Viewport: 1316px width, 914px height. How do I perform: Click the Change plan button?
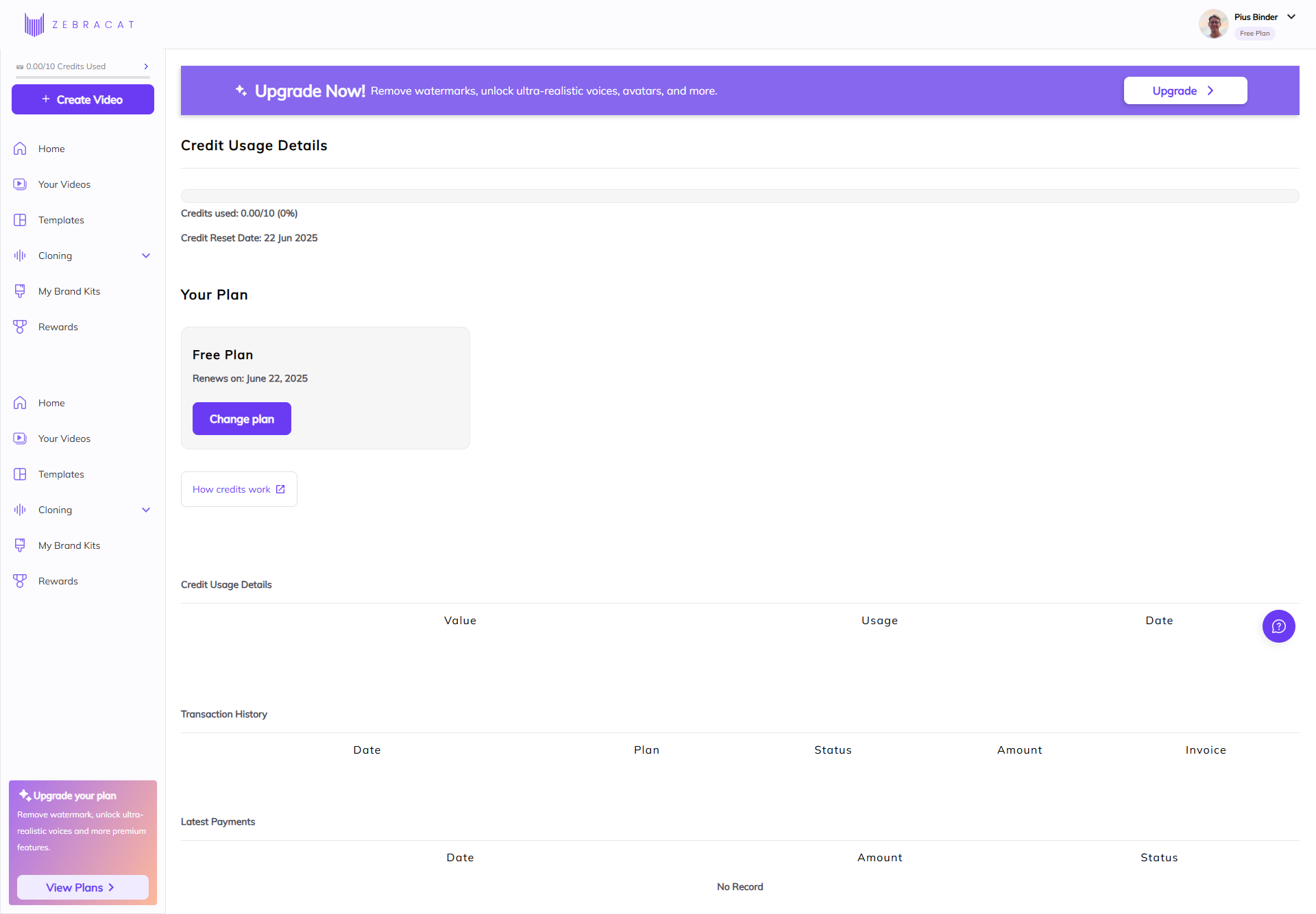coord(241,419)
